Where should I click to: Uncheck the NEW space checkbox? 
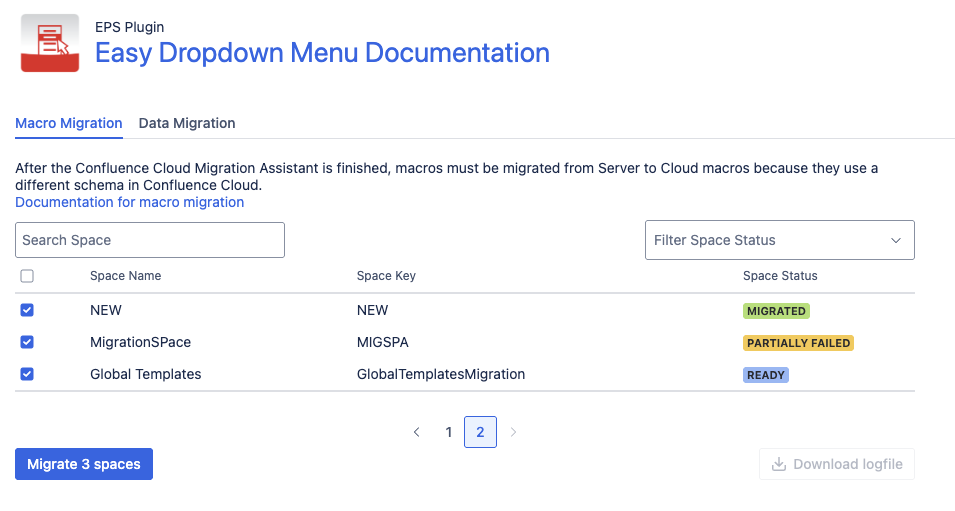click(x=27, y=310)
